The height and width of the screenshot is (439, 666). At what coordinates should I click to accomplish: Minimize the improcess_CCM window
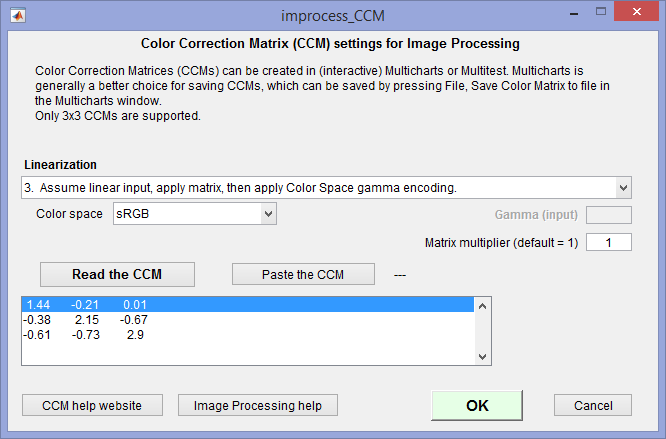pyautogui.click(x=574, y=13)
